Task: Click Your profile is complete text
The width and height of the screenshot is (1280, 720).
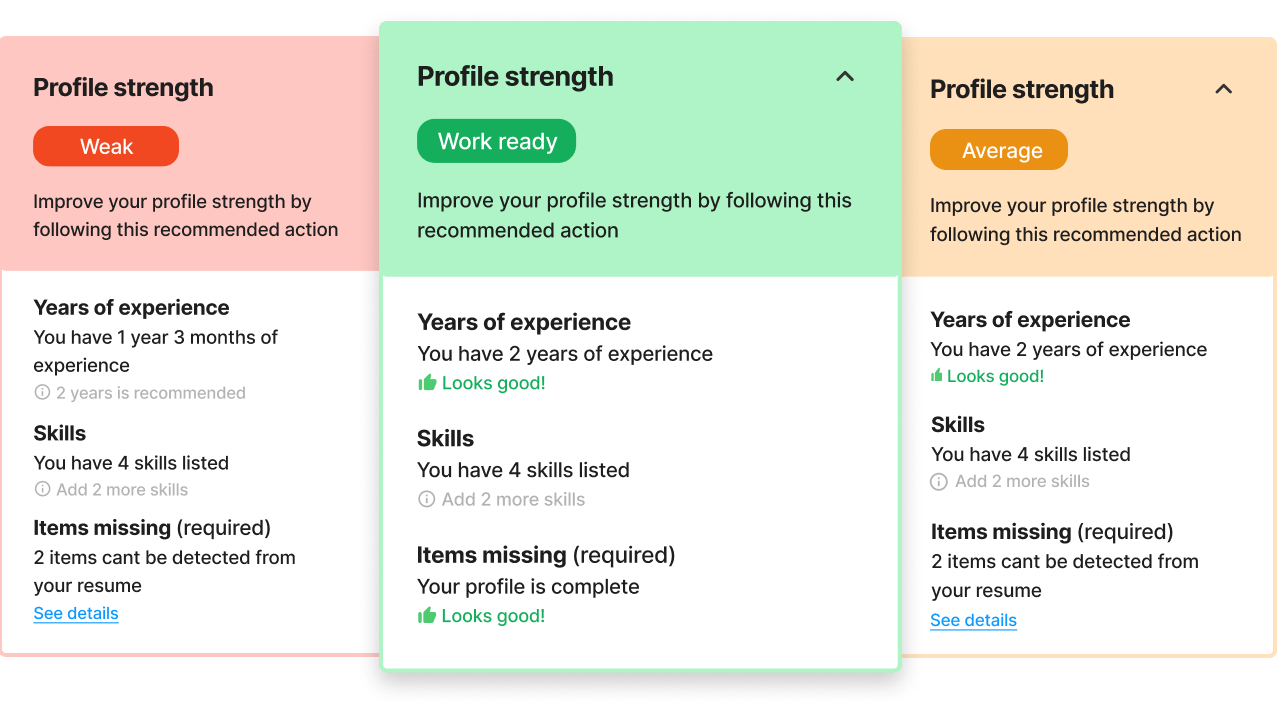Action: click(x=528, y=586)
